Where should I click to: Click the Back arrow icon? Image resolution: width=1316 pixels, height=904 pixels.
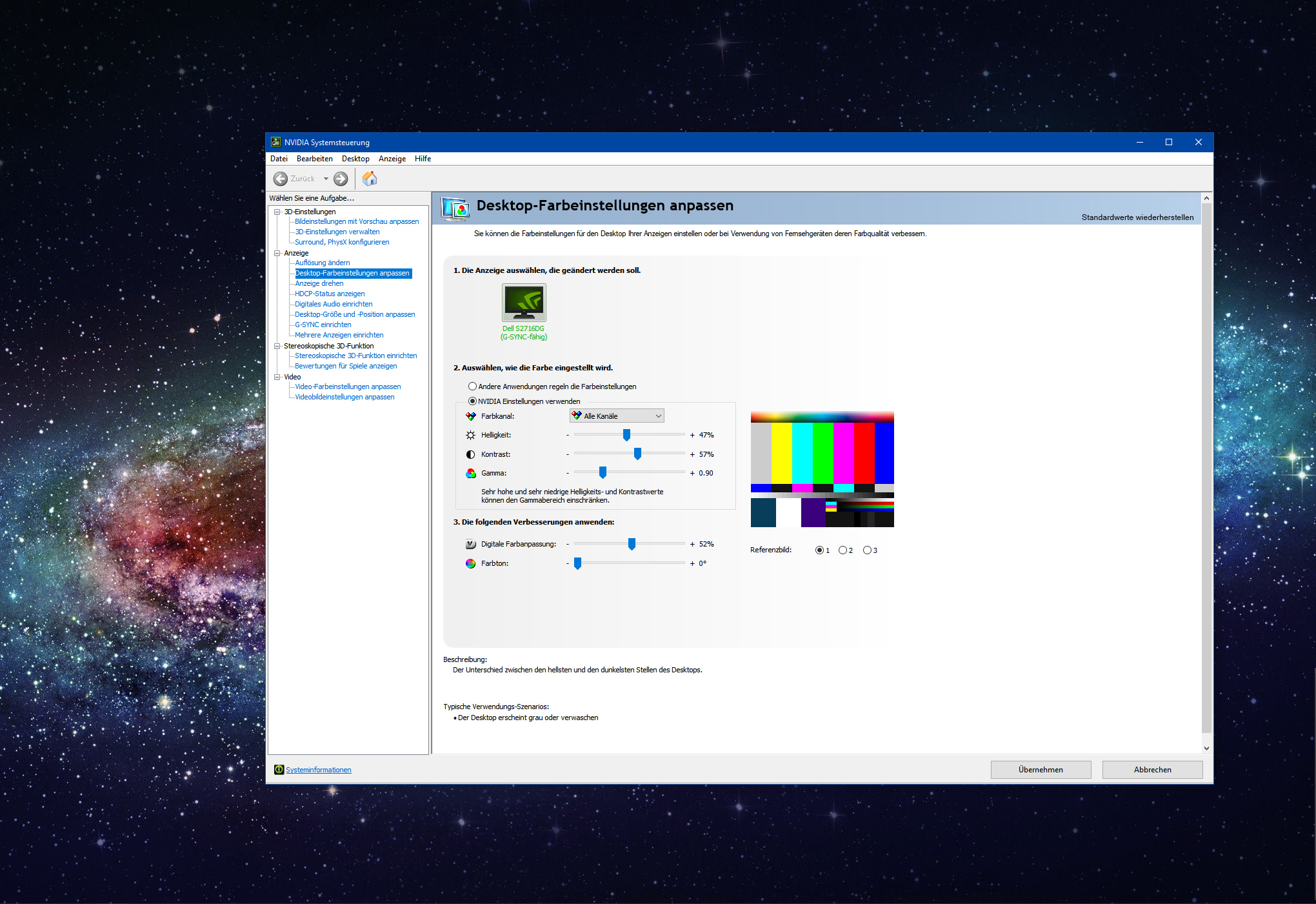tap(281, 179)
